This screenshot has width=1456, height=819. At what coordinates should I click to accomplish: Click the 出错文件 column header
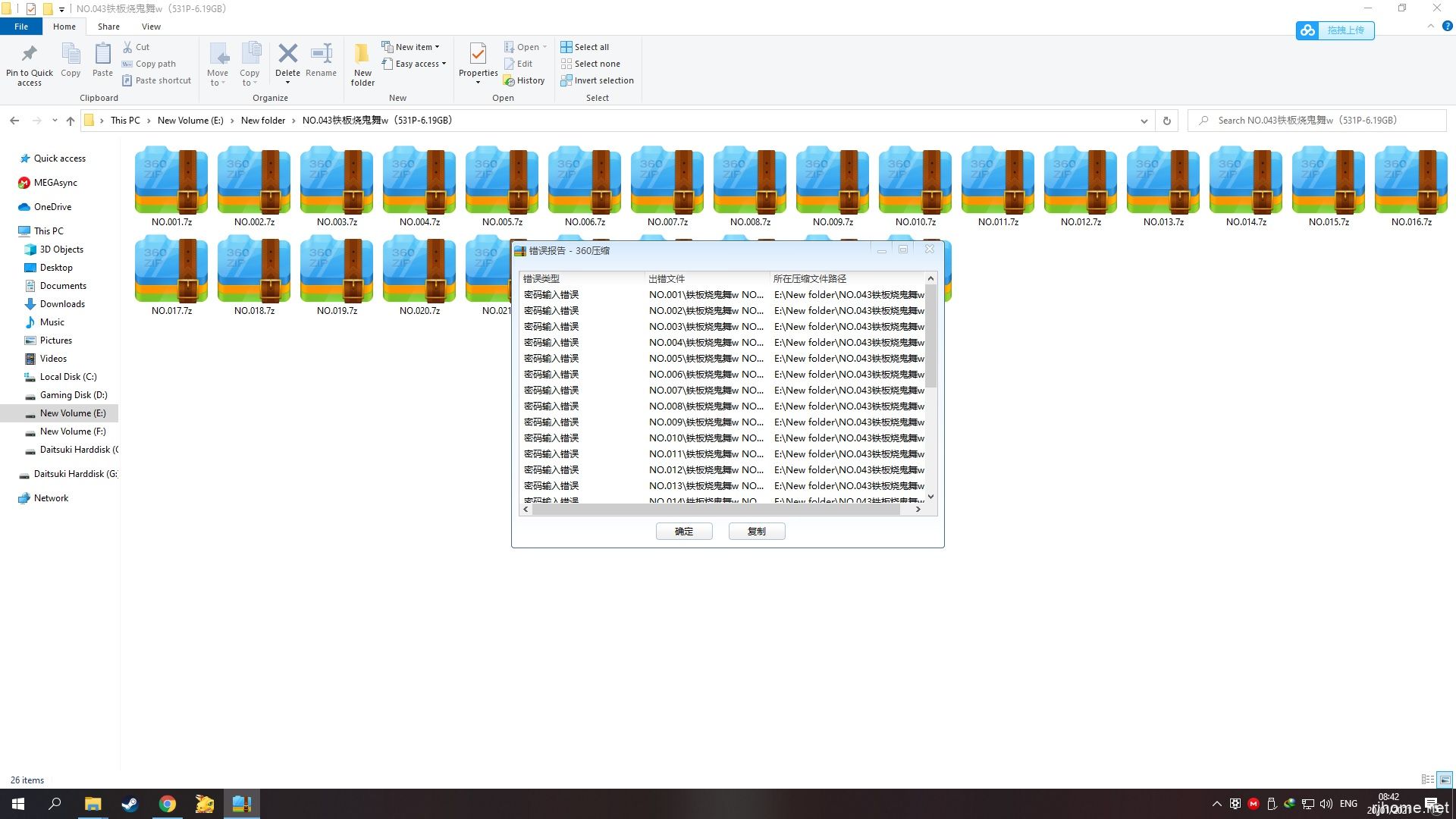(x=707, y=279)
